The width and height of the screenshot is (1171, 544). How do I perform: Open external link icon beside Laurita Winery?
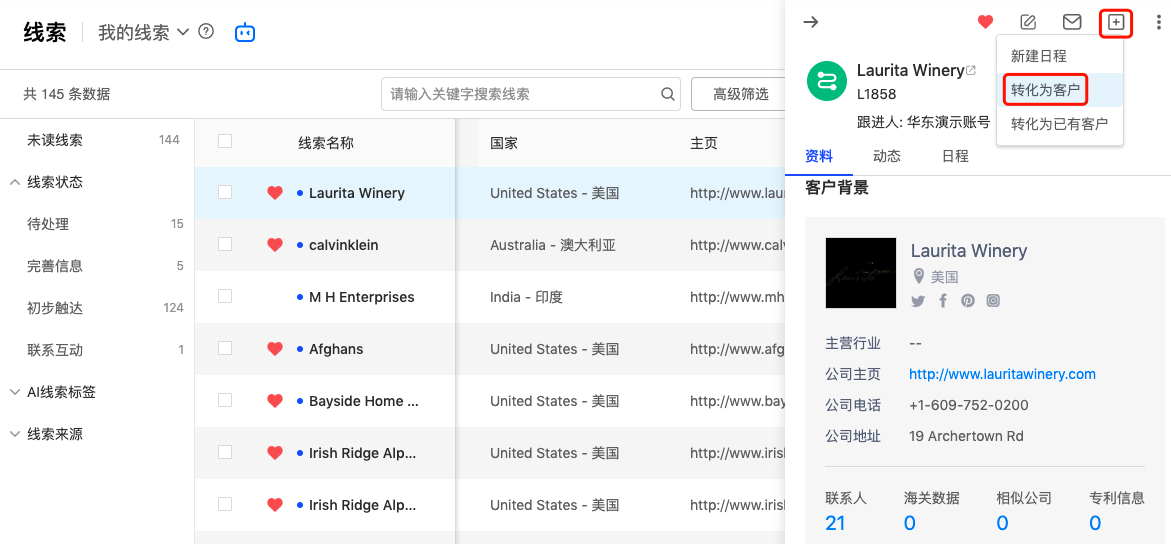(x=971, y=71)
